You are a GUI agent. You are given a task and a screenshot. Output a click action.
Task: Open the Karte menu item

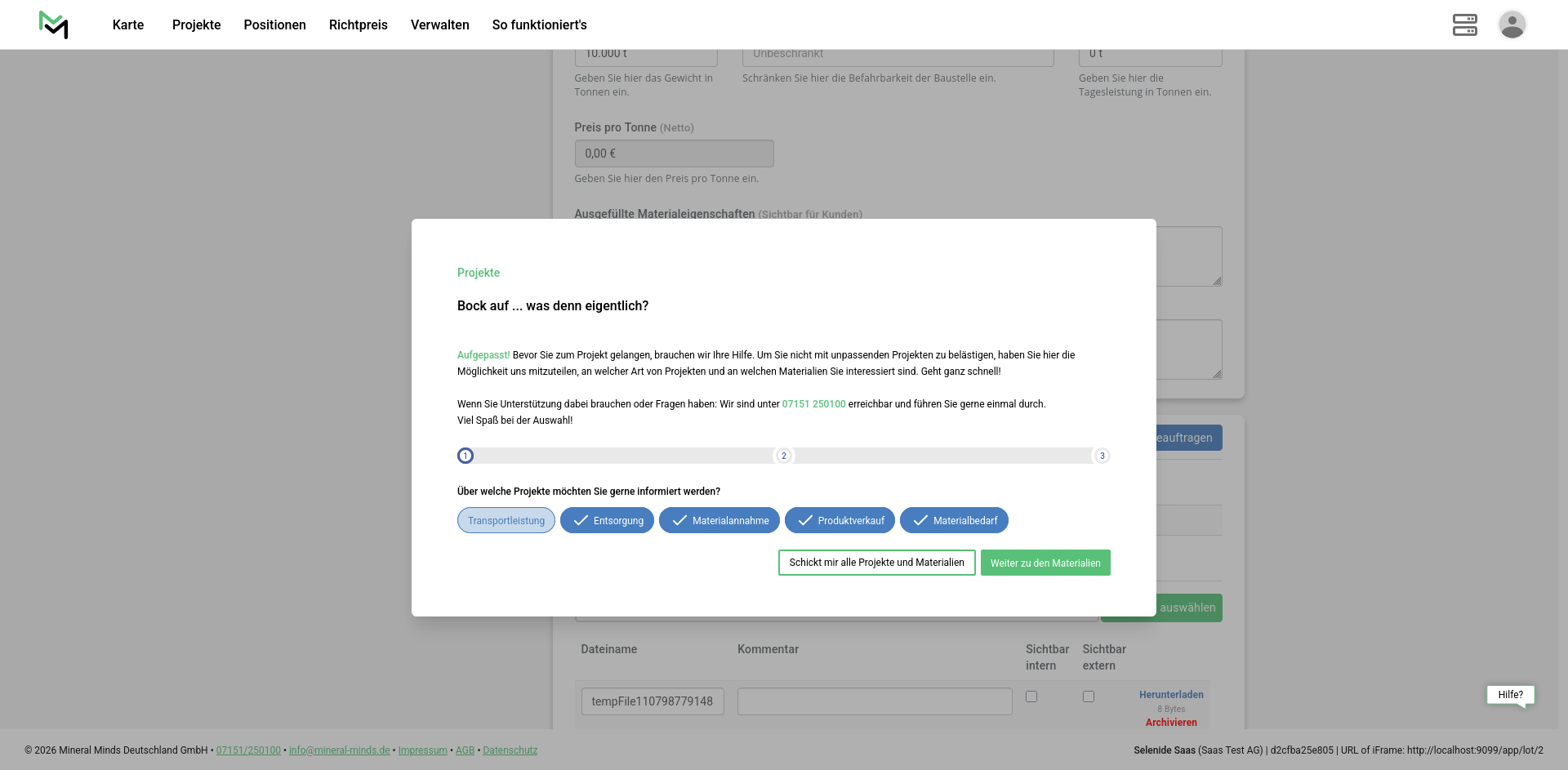(128, 24)
